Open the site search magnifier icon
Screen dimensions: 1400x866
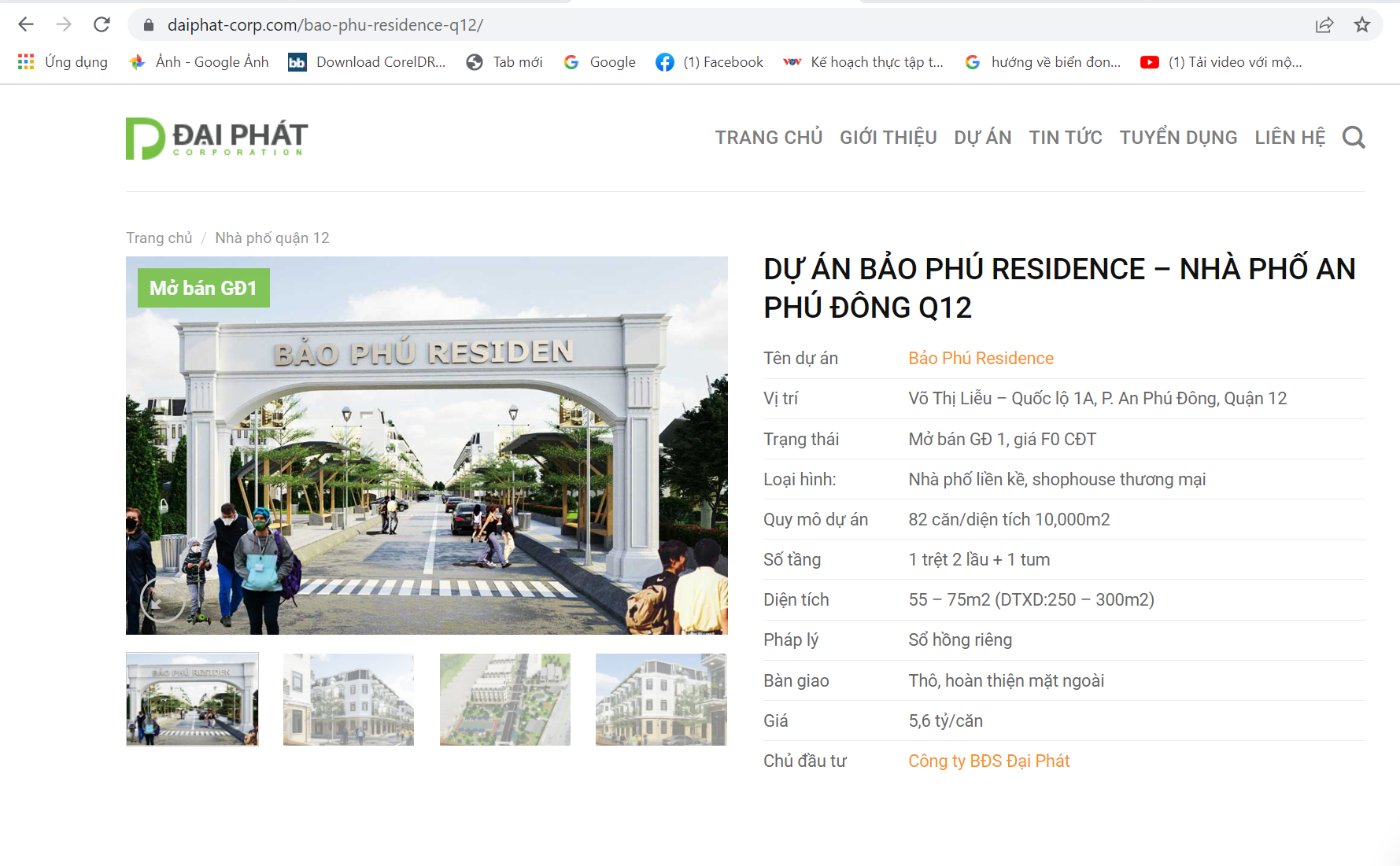(1354, 138)
